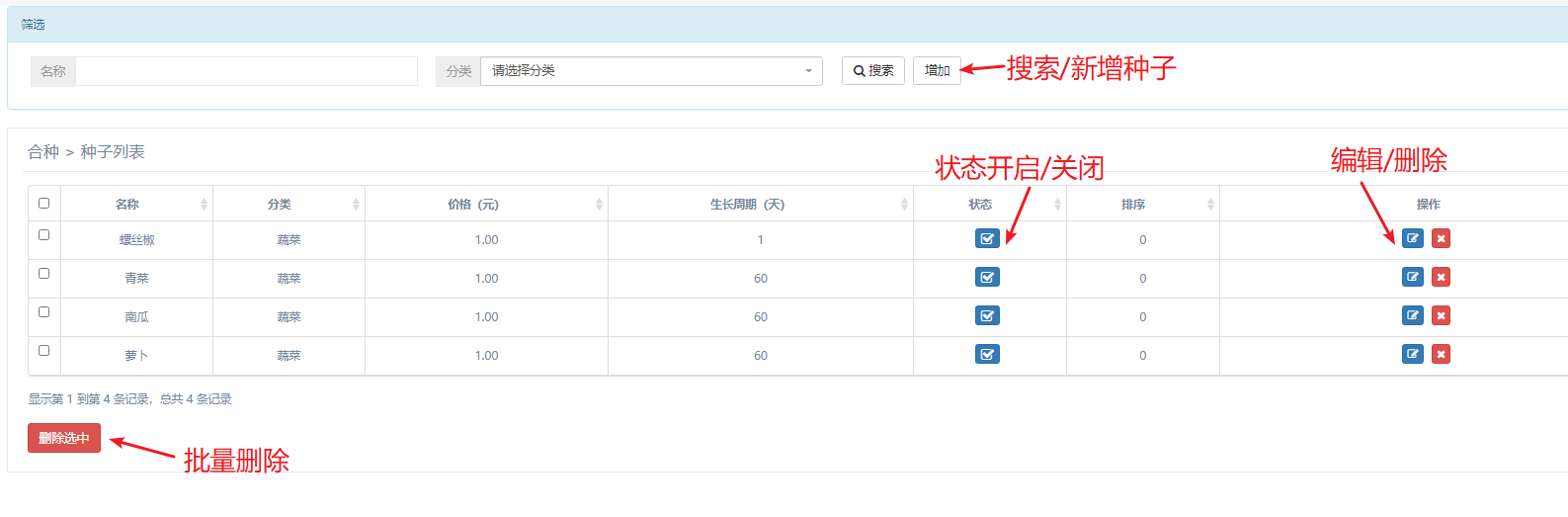Sort table by 名称 column

(136, 204)
